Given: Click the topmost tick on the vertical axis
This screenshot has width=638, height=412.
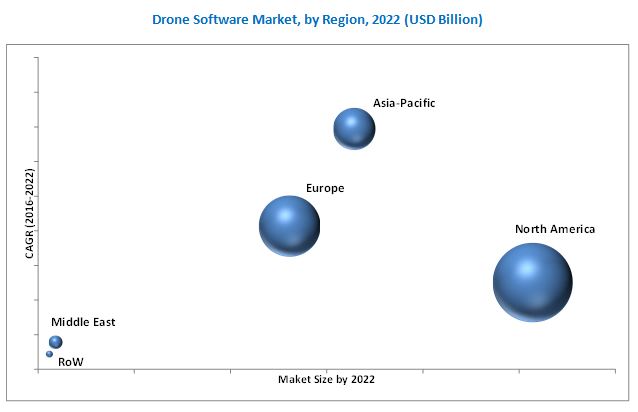Looking at the screenshot, I should [36, 58].
